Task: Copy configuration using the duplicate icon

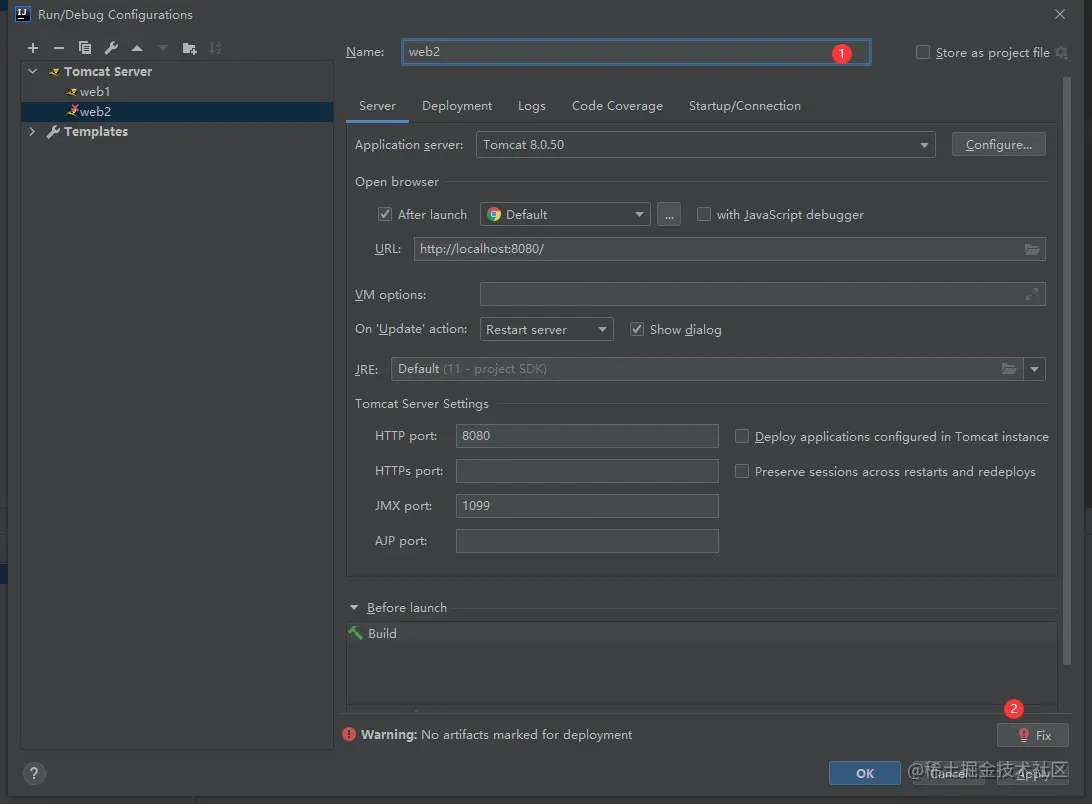Action: [85, 48]
